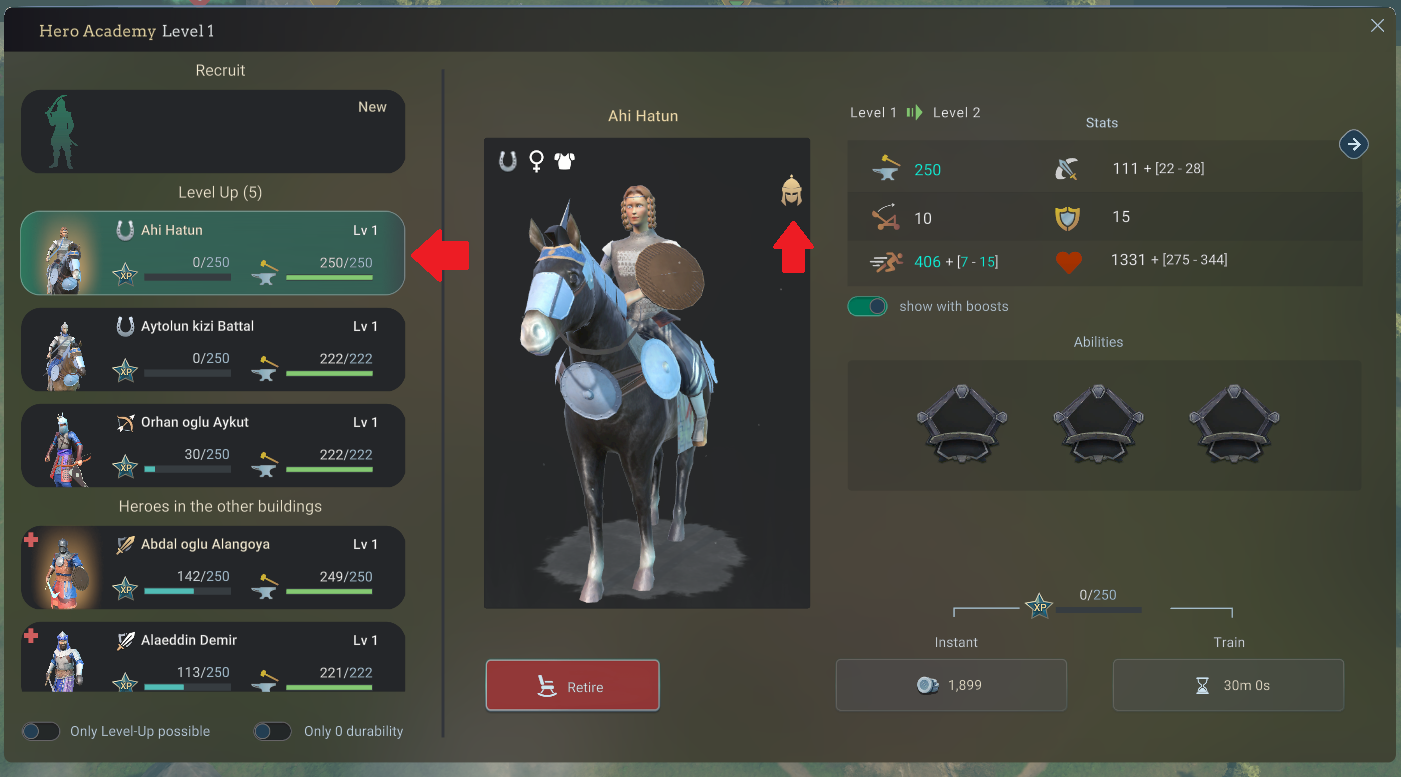
Task: Open the New recruit slot
Action: pyautogui.click(x=213, y=132)
